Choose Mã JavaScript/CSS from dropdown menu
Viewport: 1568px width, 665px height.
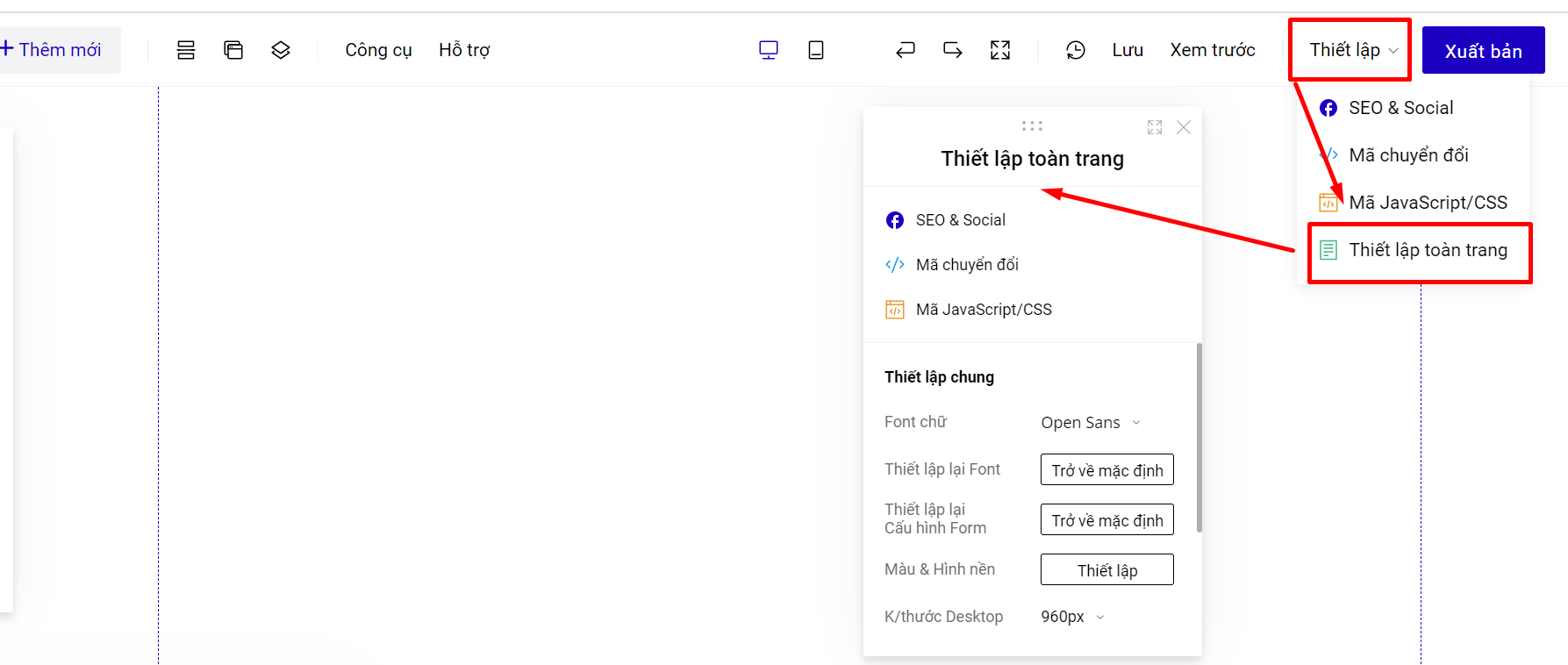tap(1413, 203)
